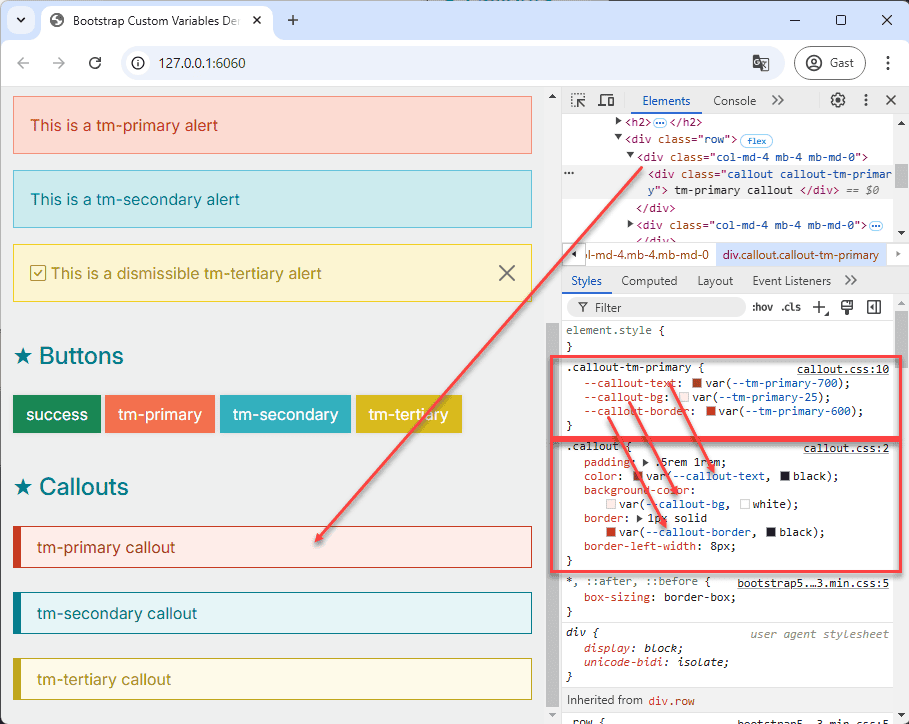Collapse the div class row node
Image resolution: width=909 pixels, height=724 pixels.
(x=618, y=138)
